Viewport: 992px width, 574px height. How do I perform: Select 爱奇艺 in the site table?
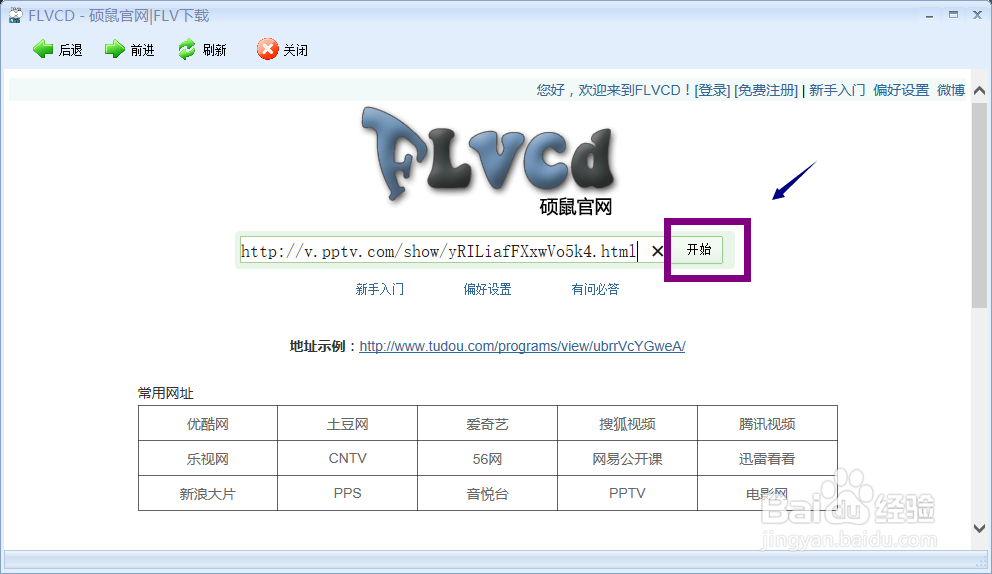[x=487, y=423]
